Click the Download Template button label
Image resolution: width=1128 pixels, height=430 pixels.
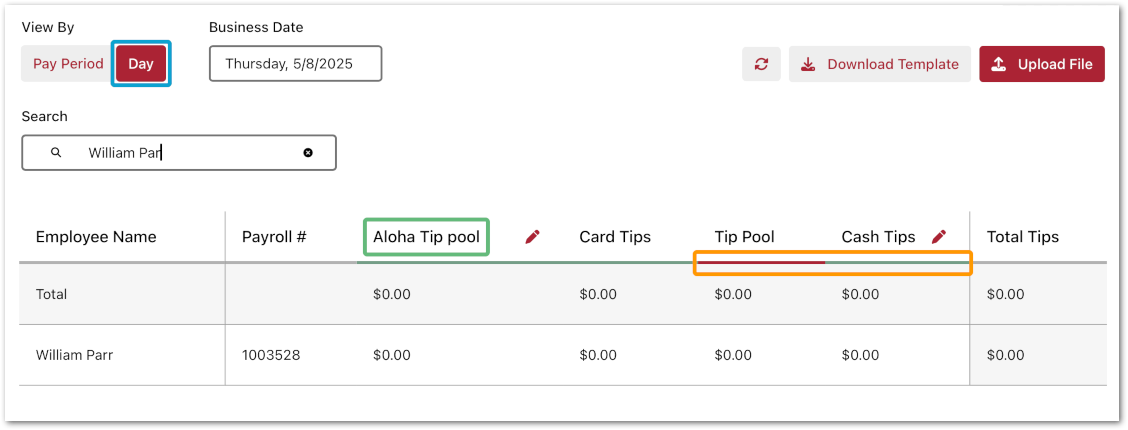point(893,64)
